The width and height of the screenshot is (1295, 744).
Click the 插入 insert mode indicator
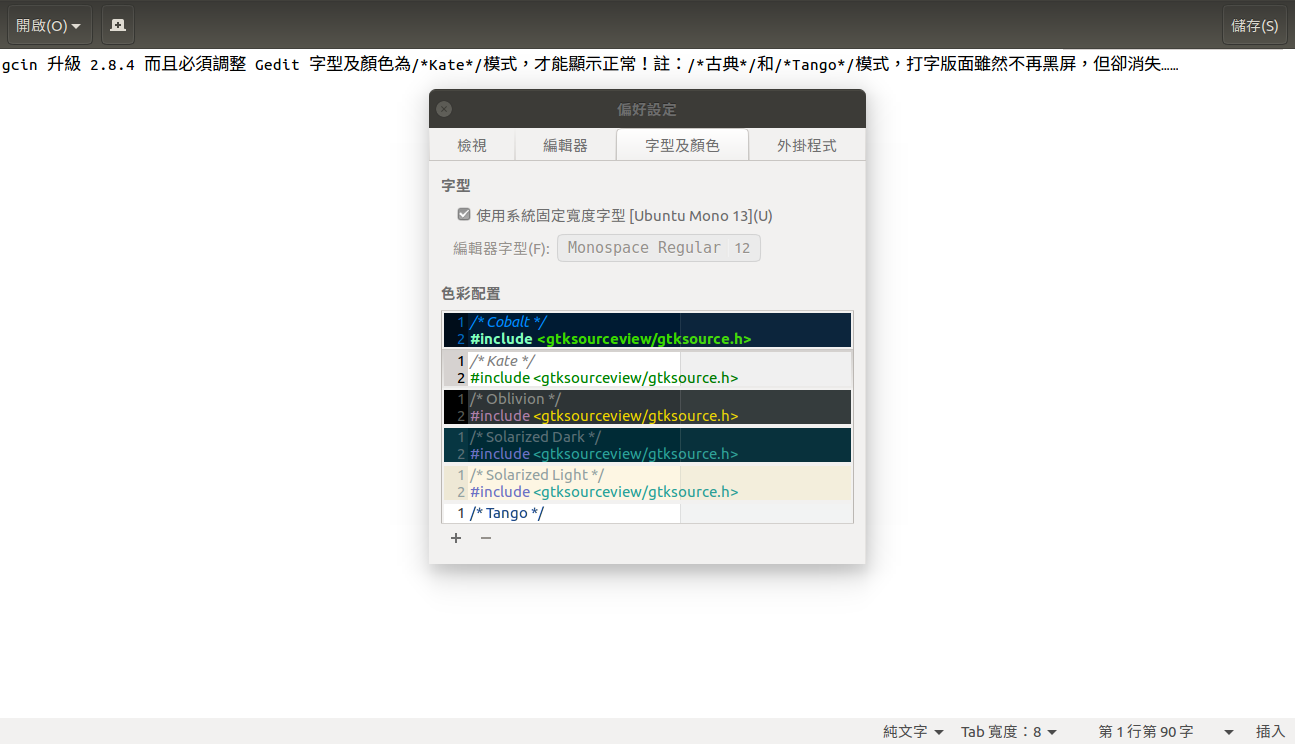(x=1270, y=732)
